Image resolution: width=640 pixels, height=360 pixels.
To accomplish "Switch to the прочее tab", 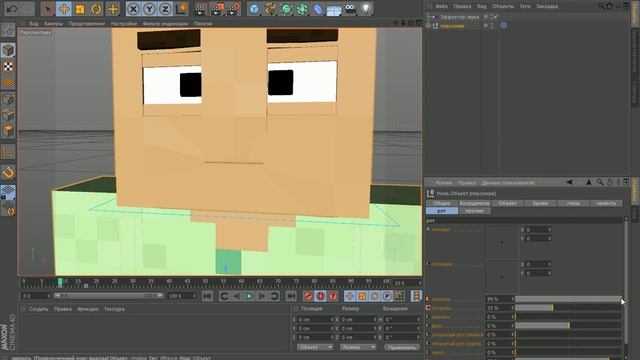I will click(474, 211).
